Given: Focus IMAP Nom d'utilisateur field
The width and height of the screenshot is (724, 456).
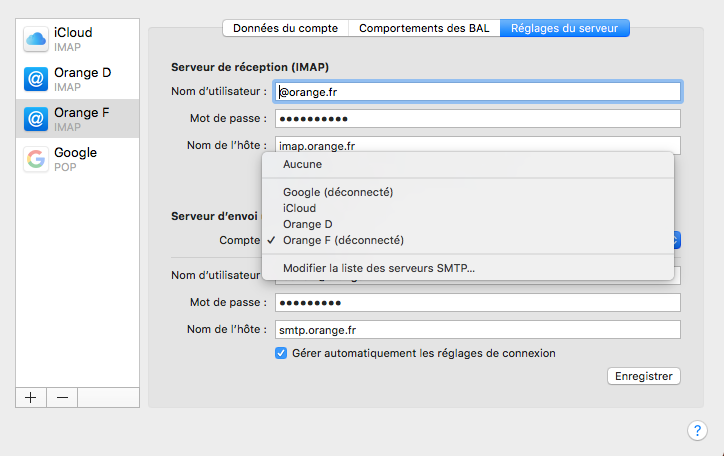Looking at the screenshot, I should [x=478, y=92].
